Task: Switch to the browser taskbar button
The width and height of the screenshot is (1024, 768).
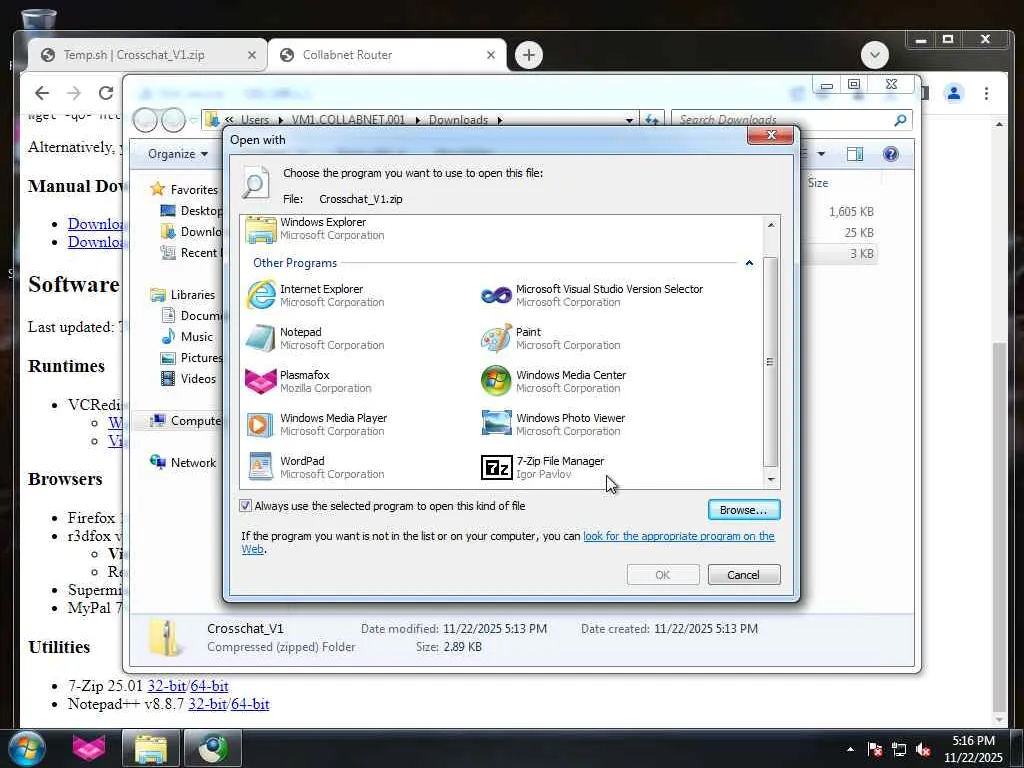Action: [x=213, y=748]
